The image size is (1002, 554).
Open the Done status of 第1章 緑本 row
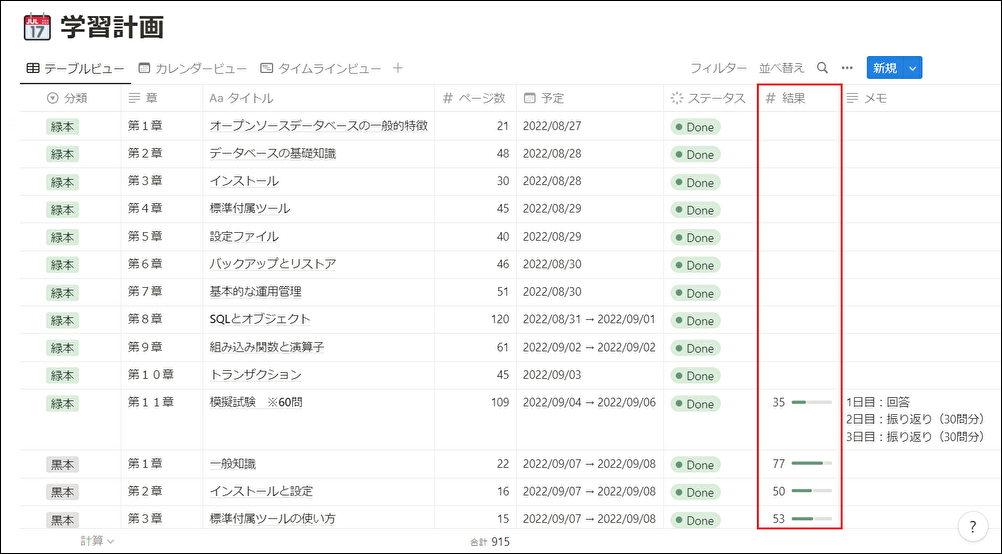coord(695,127)
